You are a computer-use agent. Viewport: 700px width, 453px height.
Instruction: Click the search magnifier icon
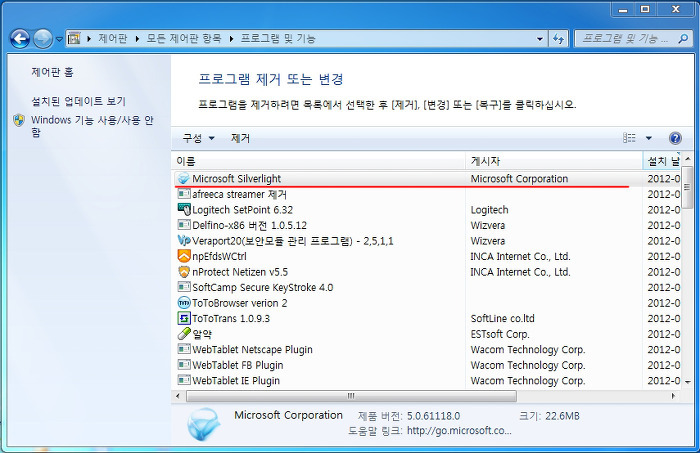coord(683,39)
